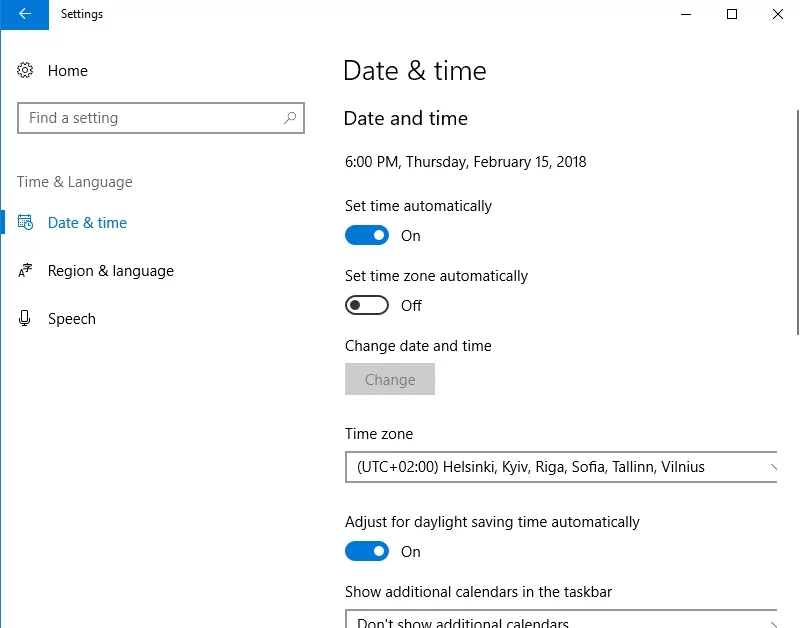Image resolution: width=801 pixels, height=628 pixels.
Task: Click the back arrow in title bar
Action: 24,14
